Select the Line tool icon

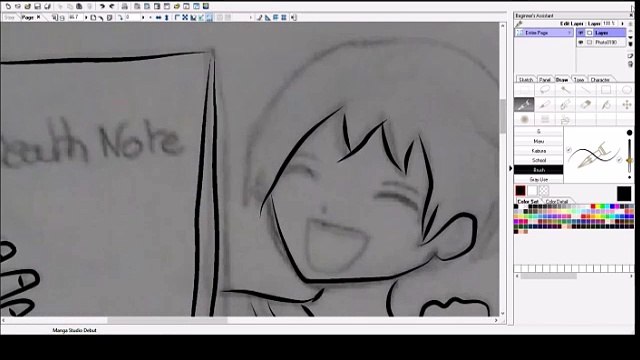click(585, 90)
